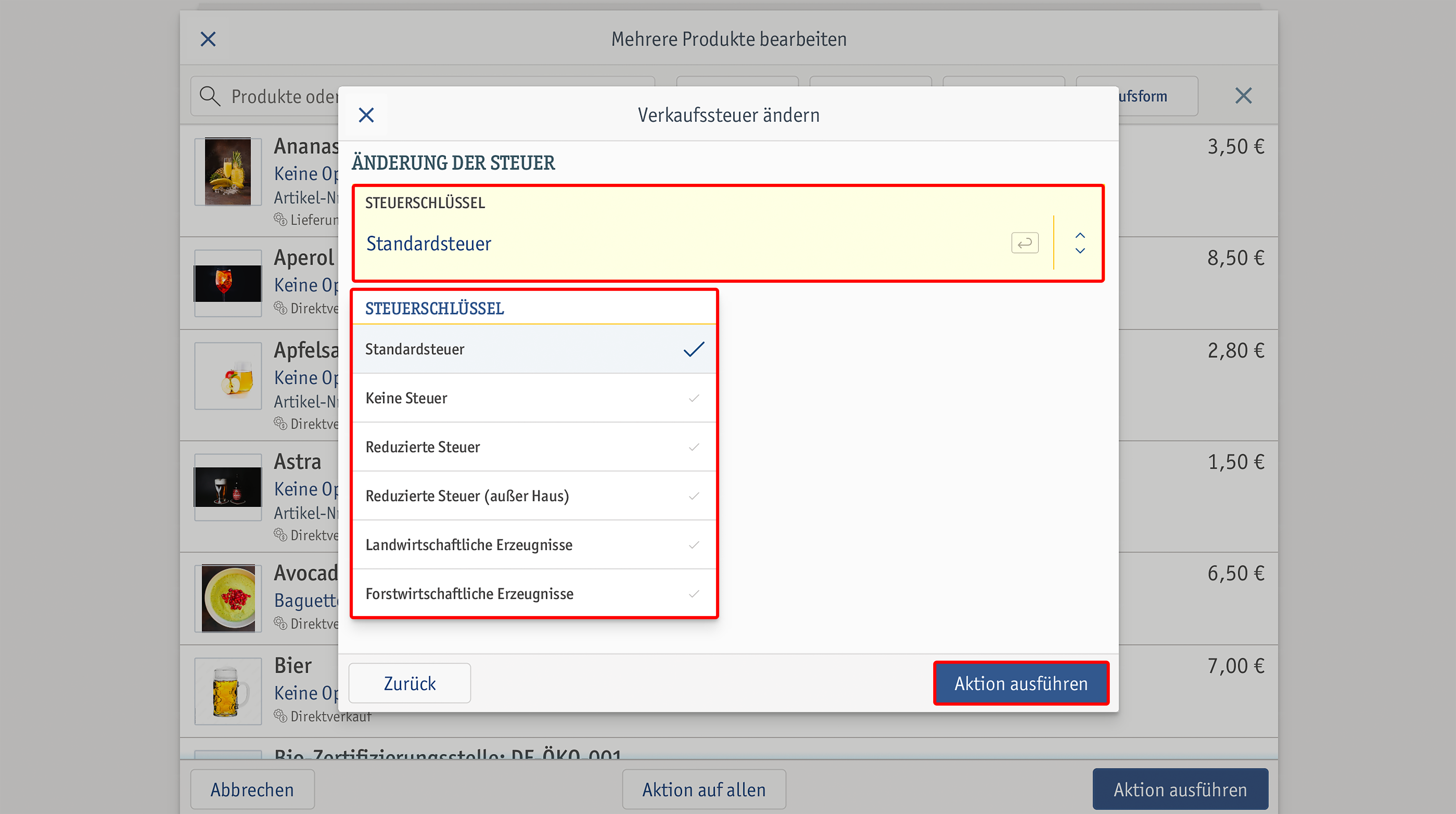
Task: Click the Bier product name
Action: pyautogui.click(x=293, y=666)
